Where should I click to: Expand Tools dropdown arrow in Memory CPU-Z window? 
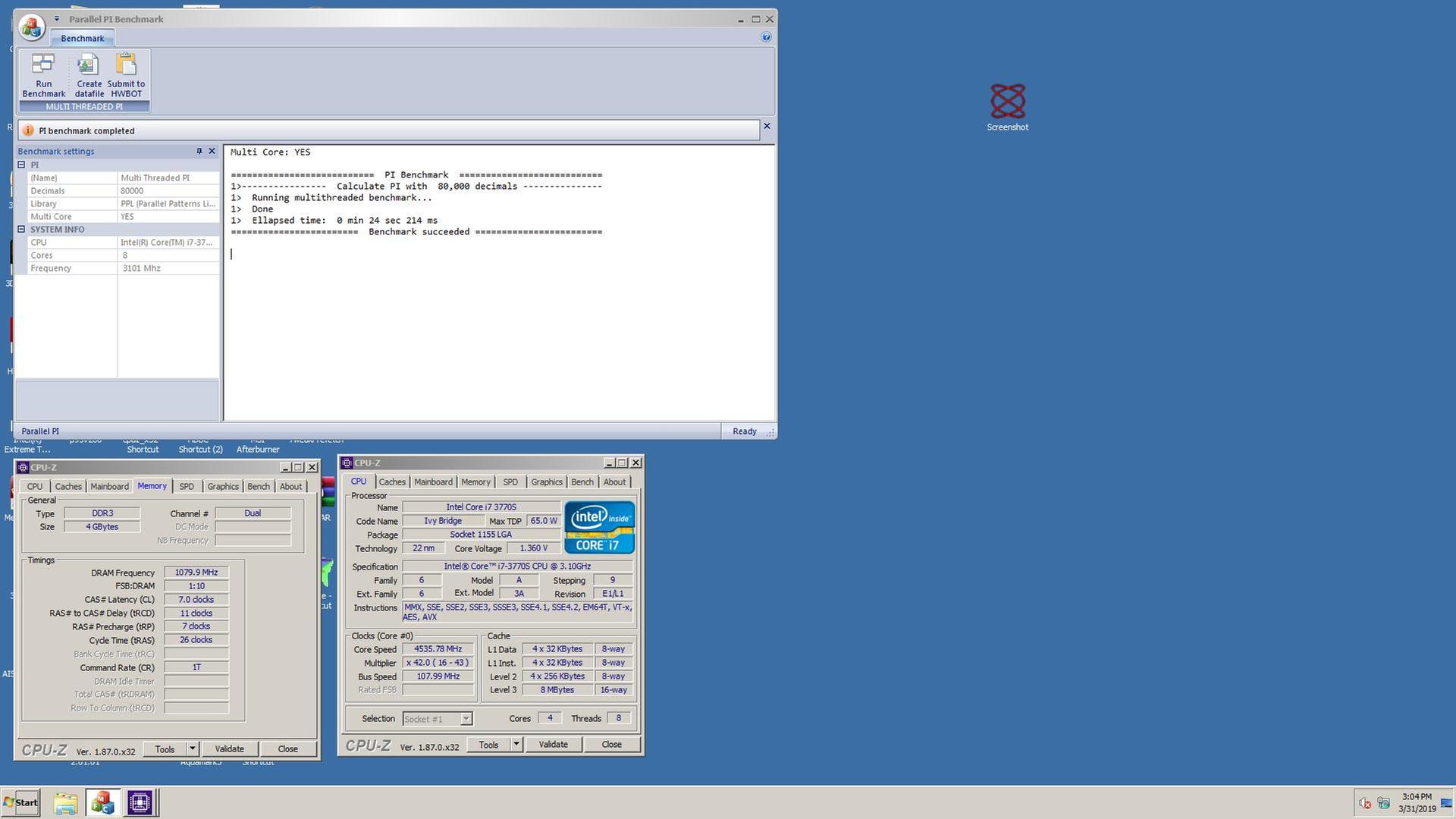193,749
